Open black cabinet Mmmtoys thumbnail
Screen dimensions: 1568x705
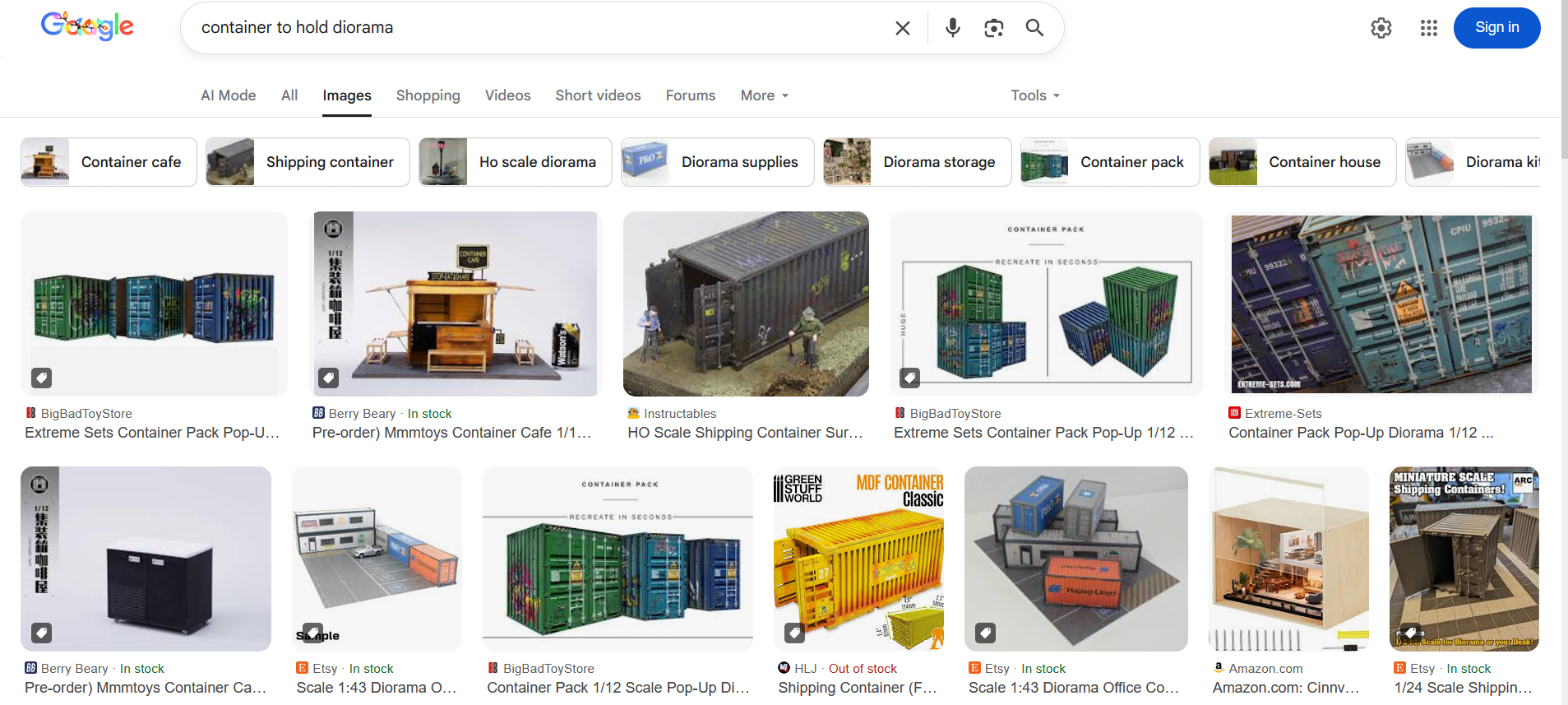tap(146, 559)
